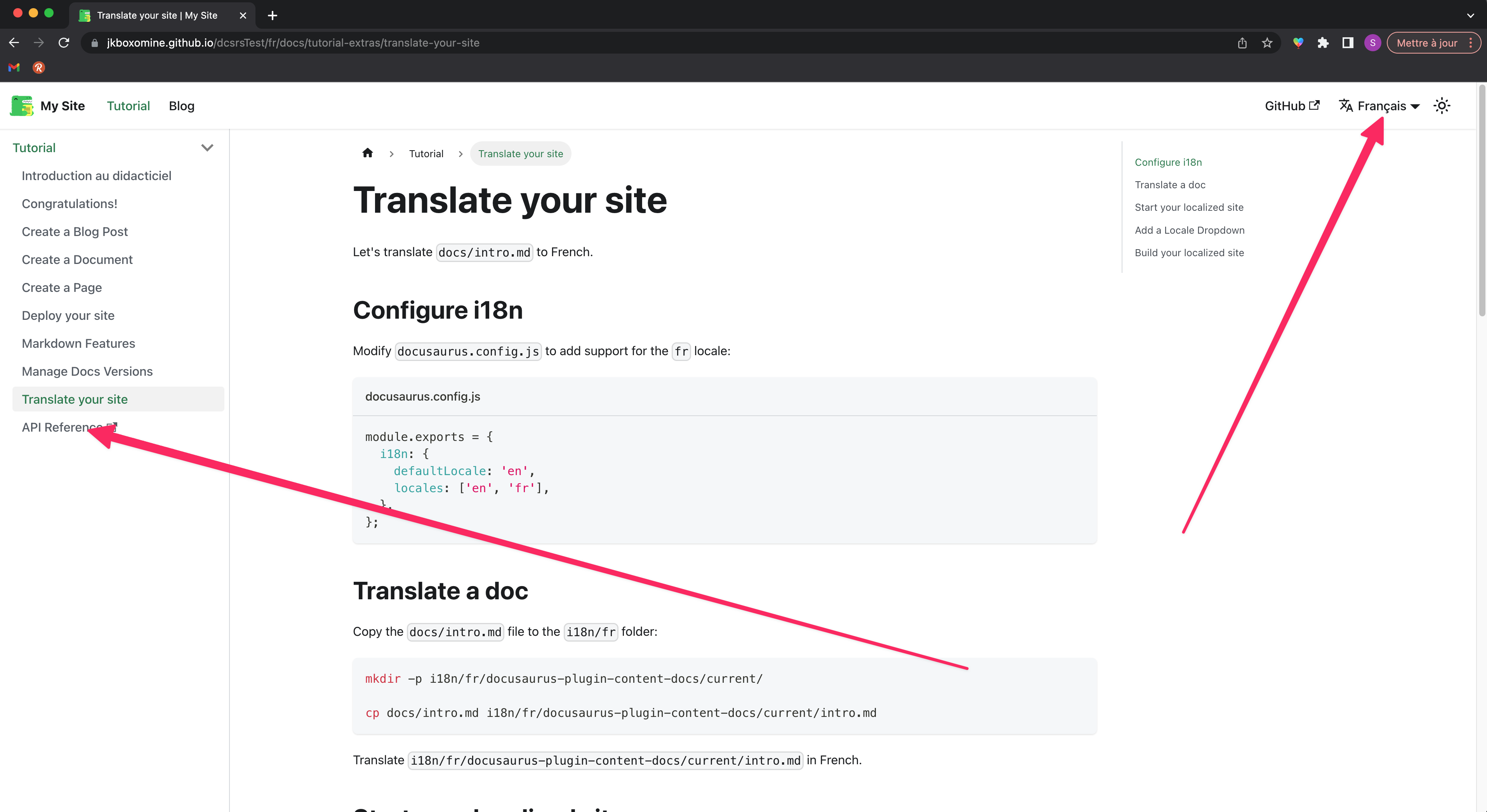The image size is (1487, 812).
Task: Click the mkdir -p command line
Action: click(x=563, y=679)
